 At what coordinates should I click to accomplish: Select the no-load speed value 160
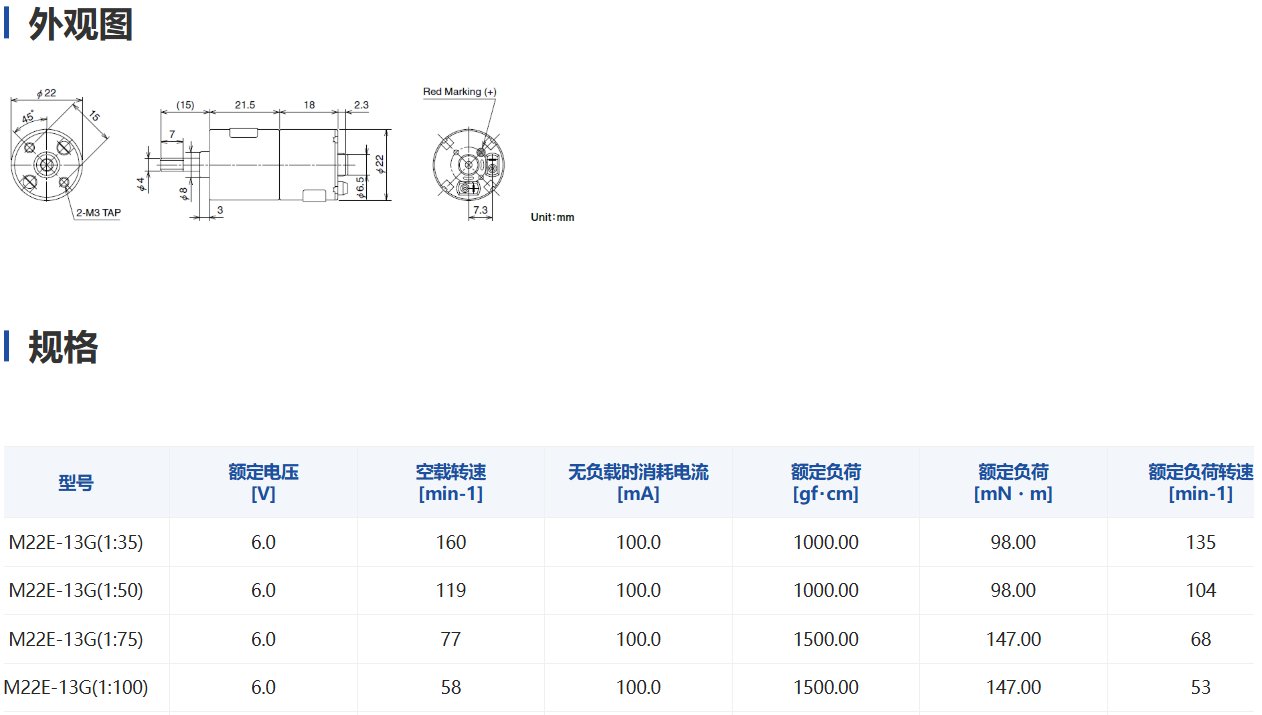(x=451, y=542)
